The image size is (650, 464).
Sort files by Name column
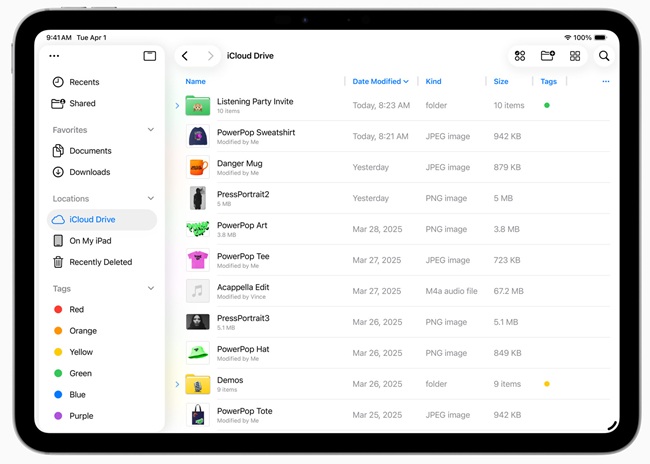pyautogui.click(x=196, y=81)
